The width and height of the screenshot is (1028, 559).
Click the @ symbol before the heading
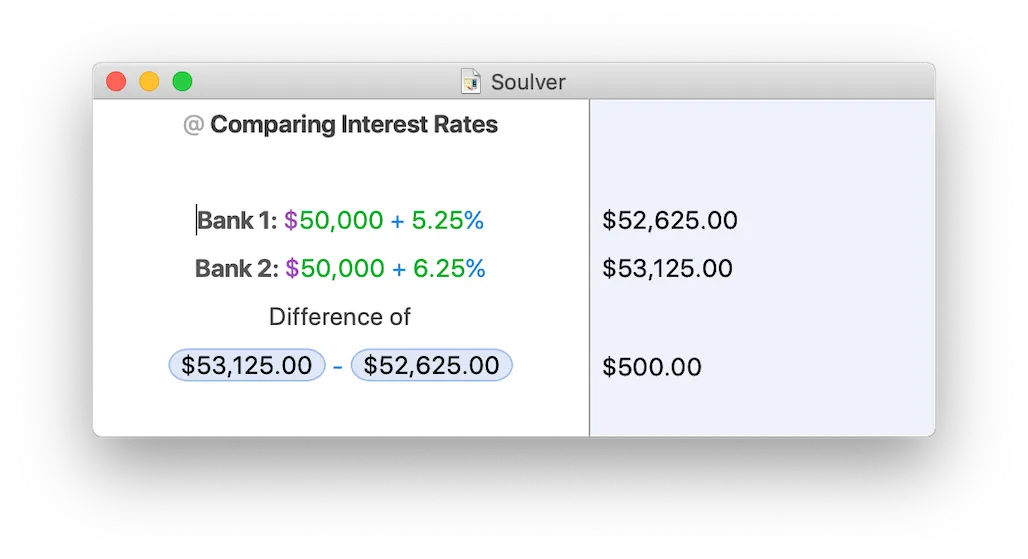click(193, 125)
